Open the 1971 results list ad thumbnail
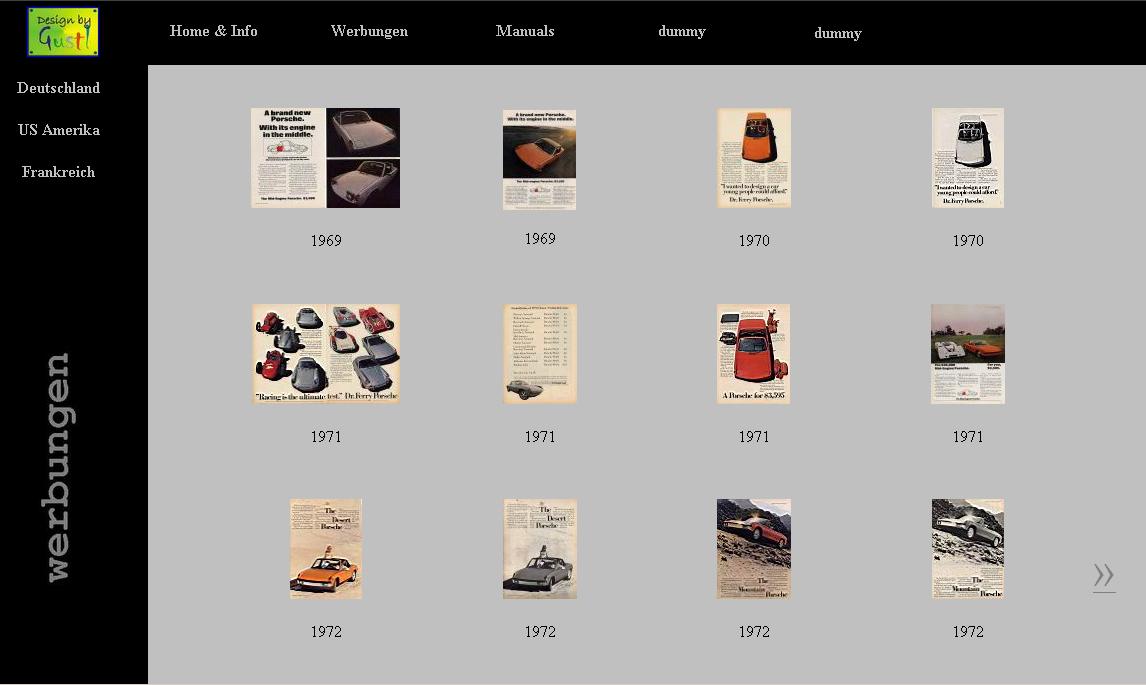This screenshot has width=1146, height=685. (539, 354)
